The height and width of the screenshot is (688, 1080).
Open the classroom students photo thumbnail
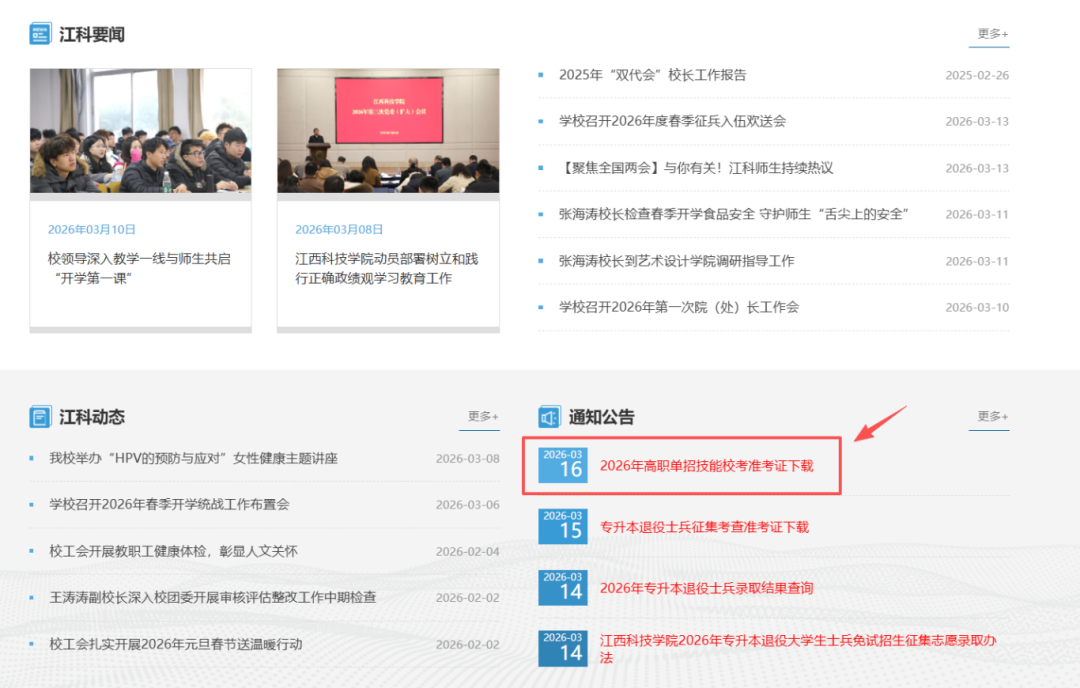click(x=140, y=131)
